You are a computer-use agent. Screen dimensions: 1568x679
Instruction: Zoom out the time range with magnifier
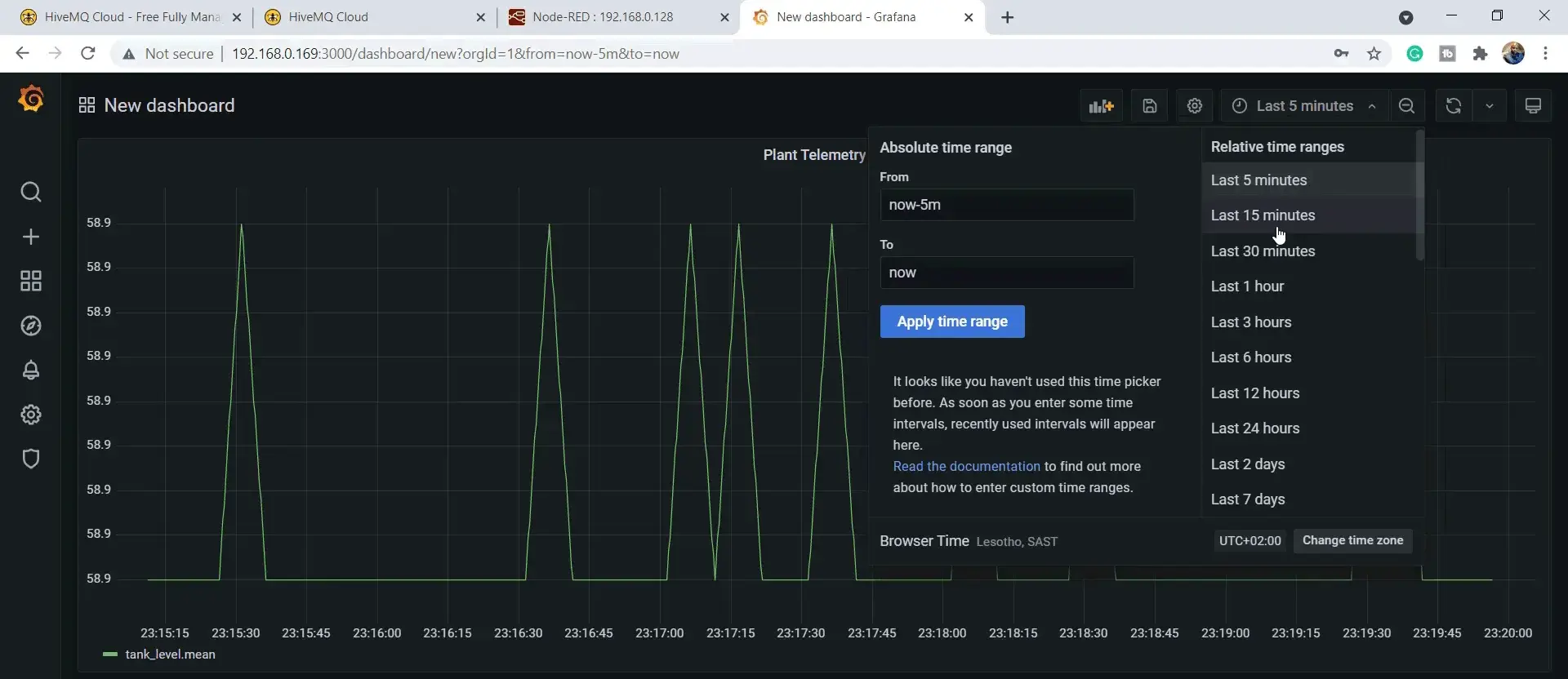[x=1406, y=106]
